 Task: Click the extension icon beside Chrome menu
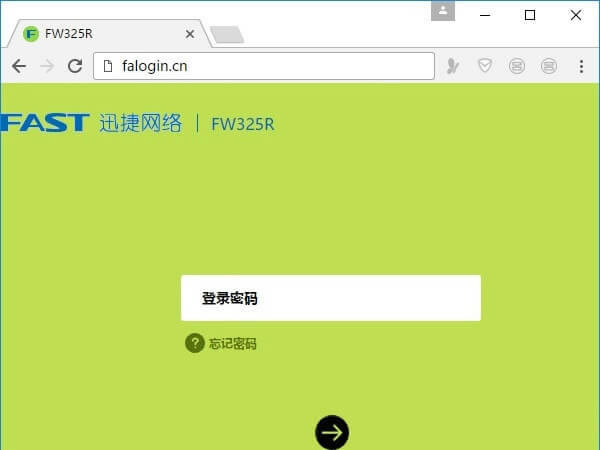click(548, 67)
